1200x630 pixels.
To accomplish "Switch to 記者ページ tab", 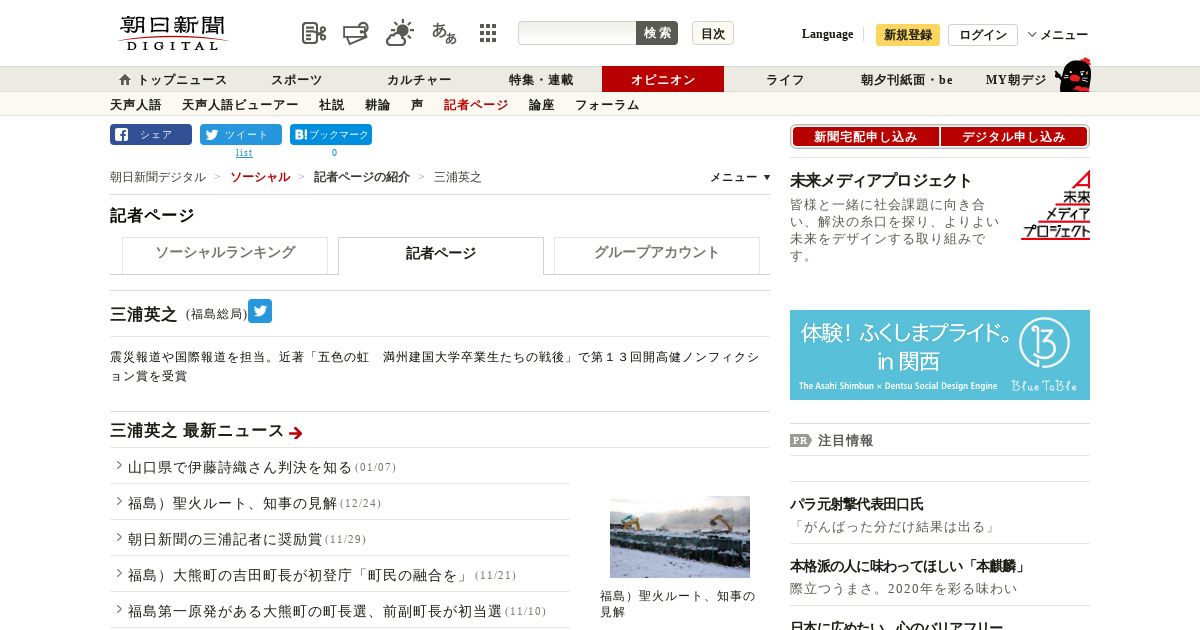I will tap(441, 255).
